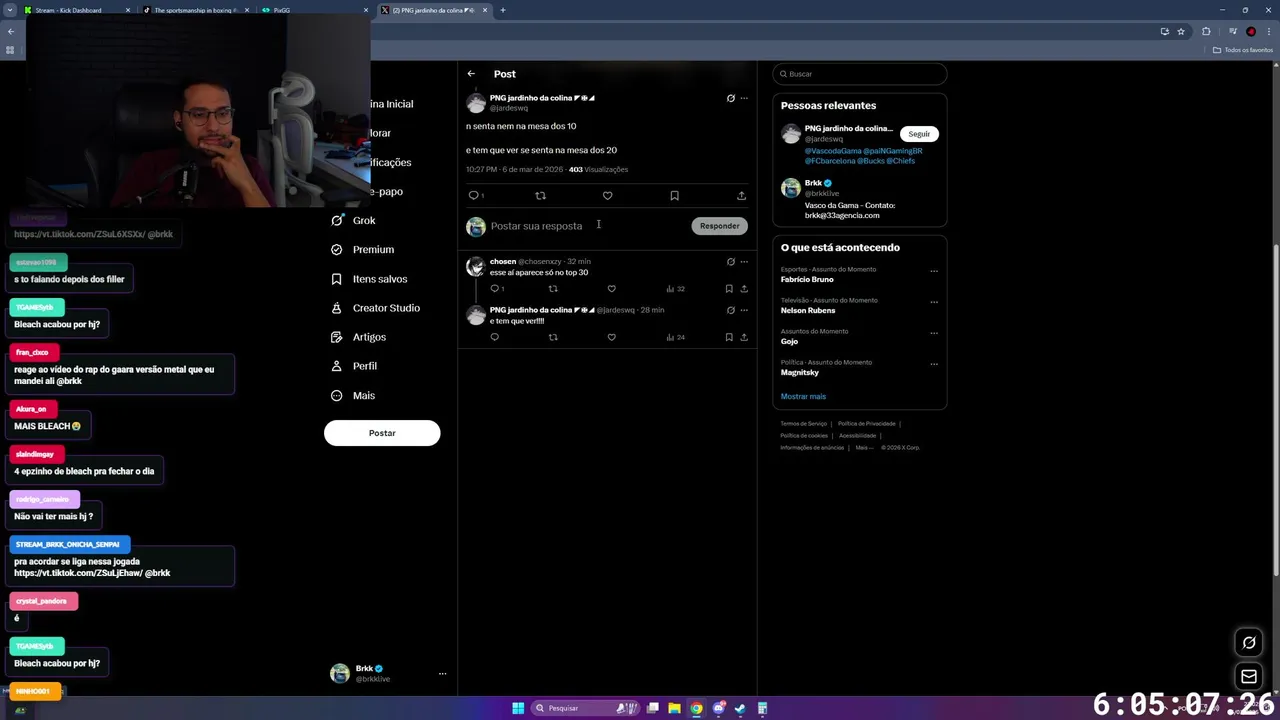Share chosen's reply
Viewport: 1280px width, 720px height.
tap(743, 289)
